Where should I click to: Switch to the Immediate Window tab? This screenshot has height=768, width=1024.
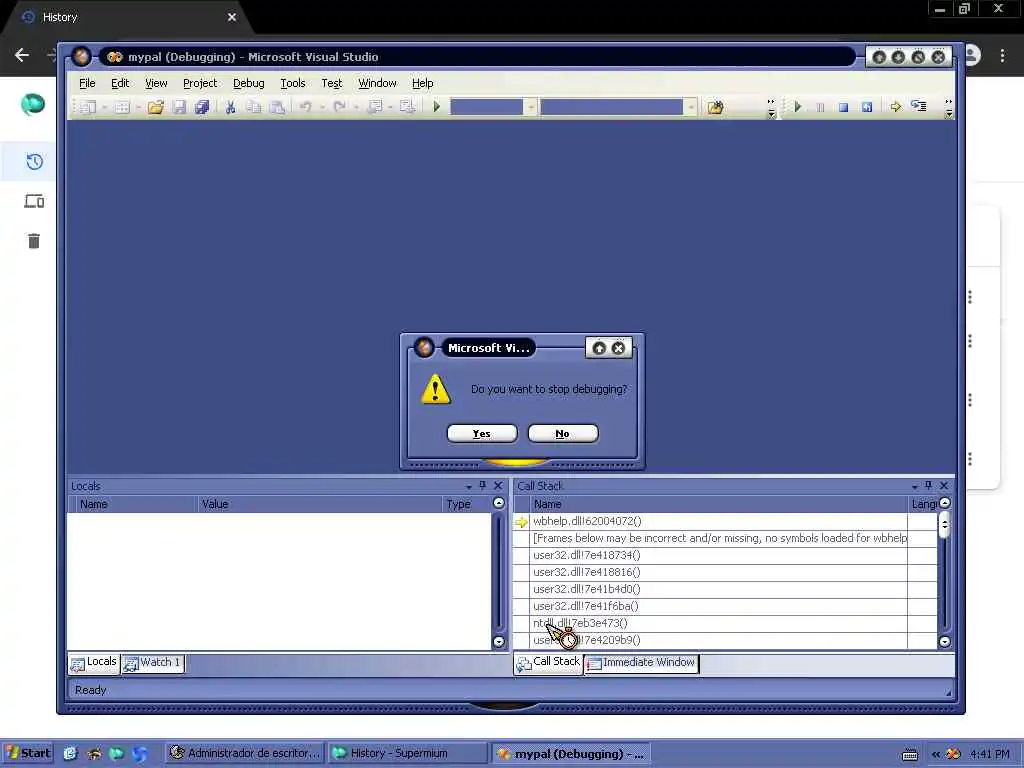coord(641,663)
